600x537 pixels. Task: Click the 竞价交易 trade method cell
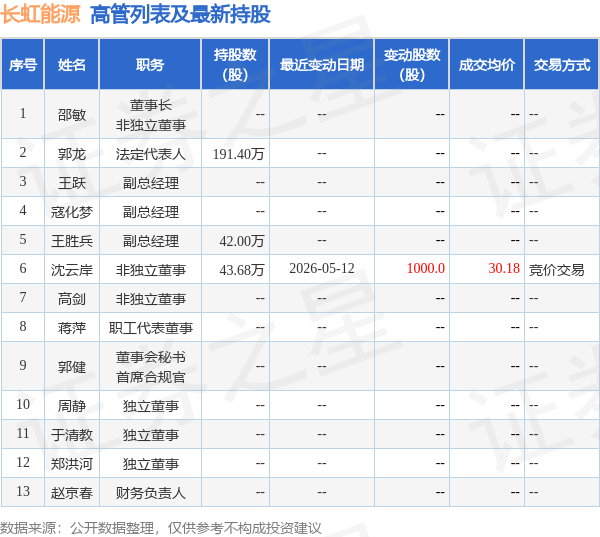(x=556, y=270)
